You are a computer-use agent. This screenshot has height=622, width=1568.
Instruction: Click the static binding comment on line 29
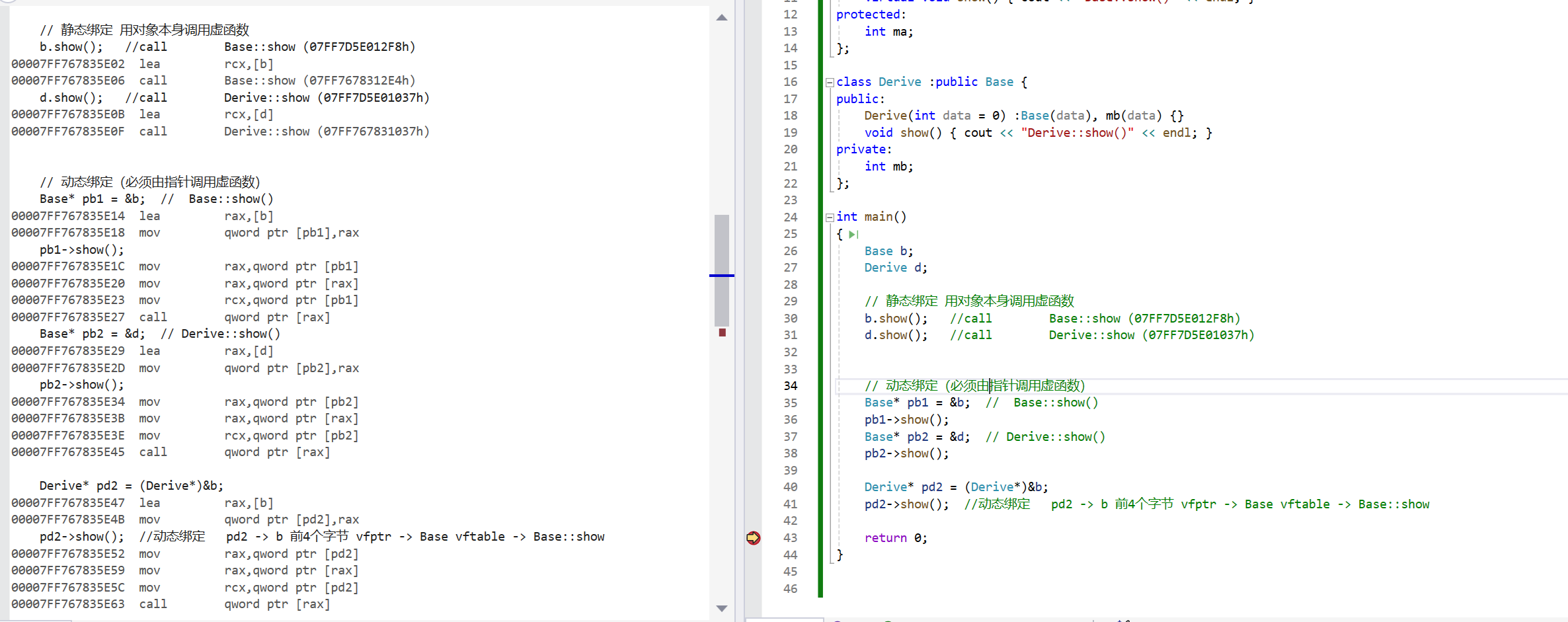[x=969, y=301]
